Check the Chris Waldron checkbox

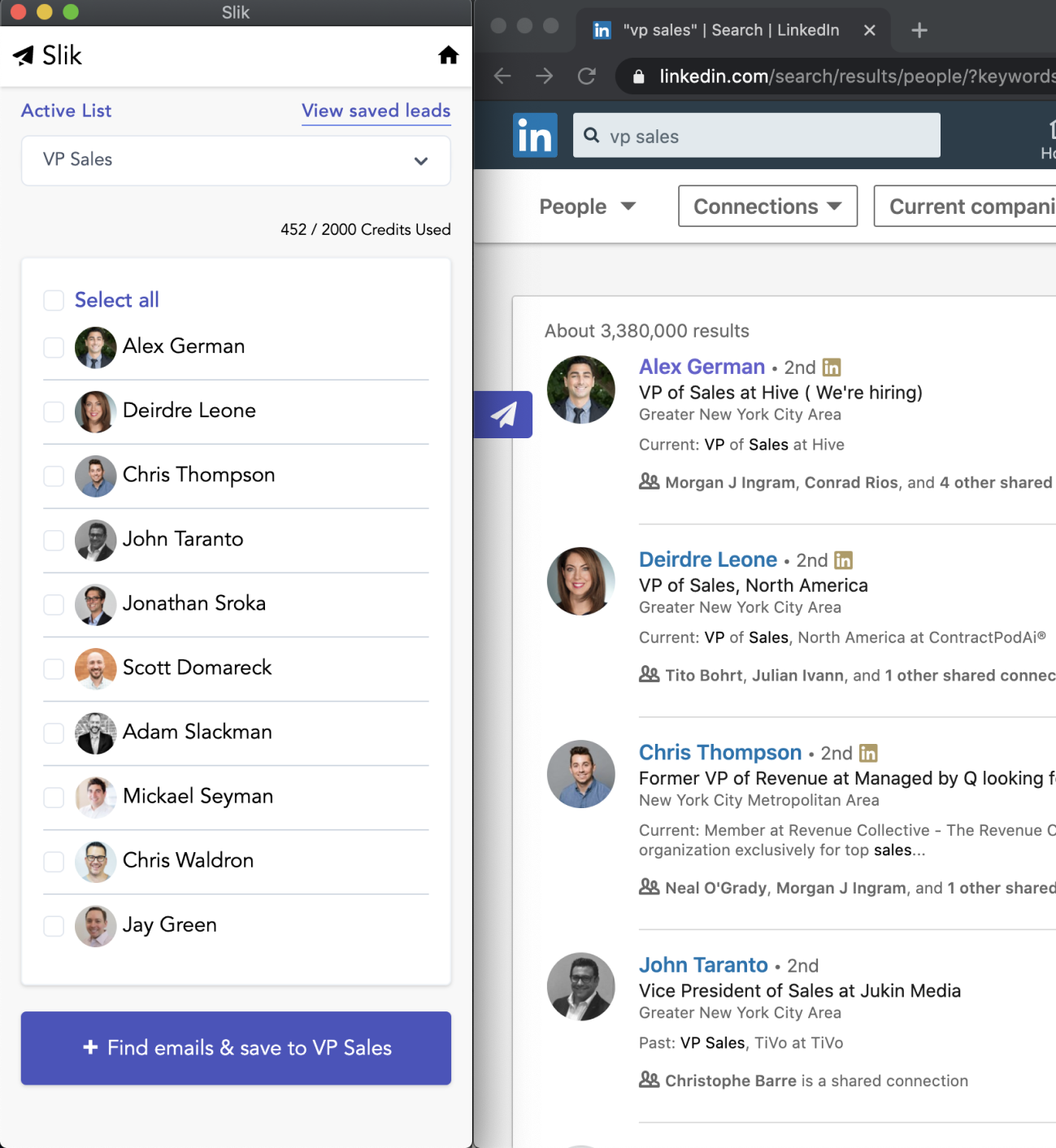tap(54, 861)
